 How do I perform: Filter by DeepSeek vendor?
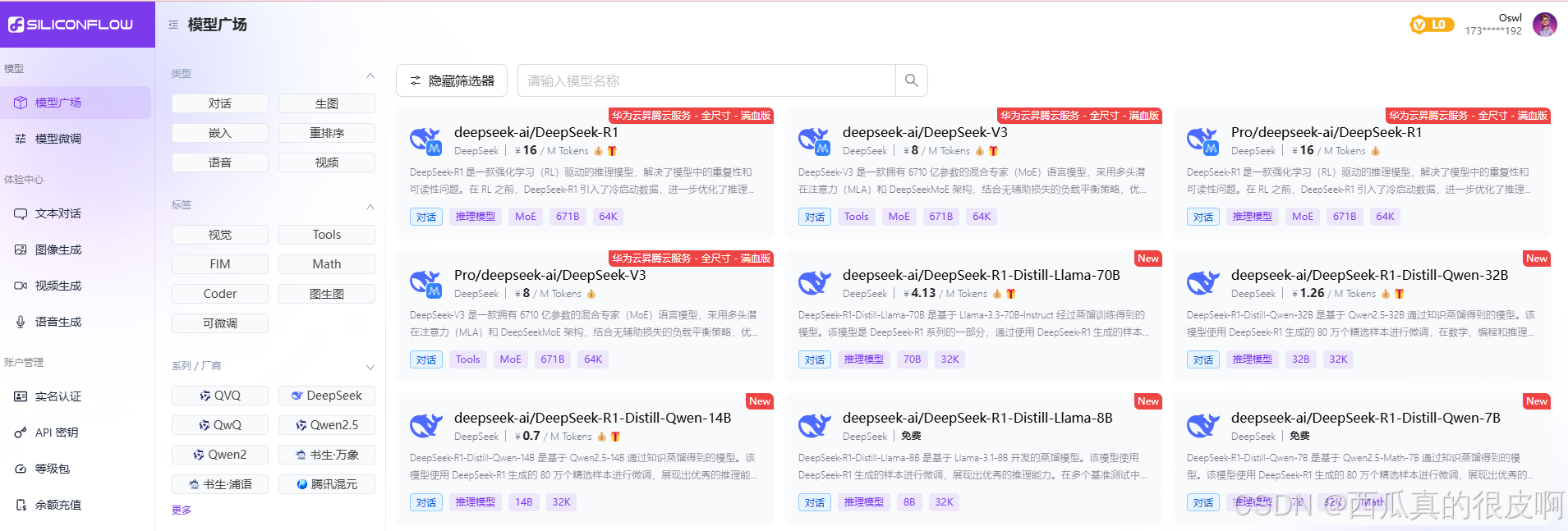click(x=327, y=396)
